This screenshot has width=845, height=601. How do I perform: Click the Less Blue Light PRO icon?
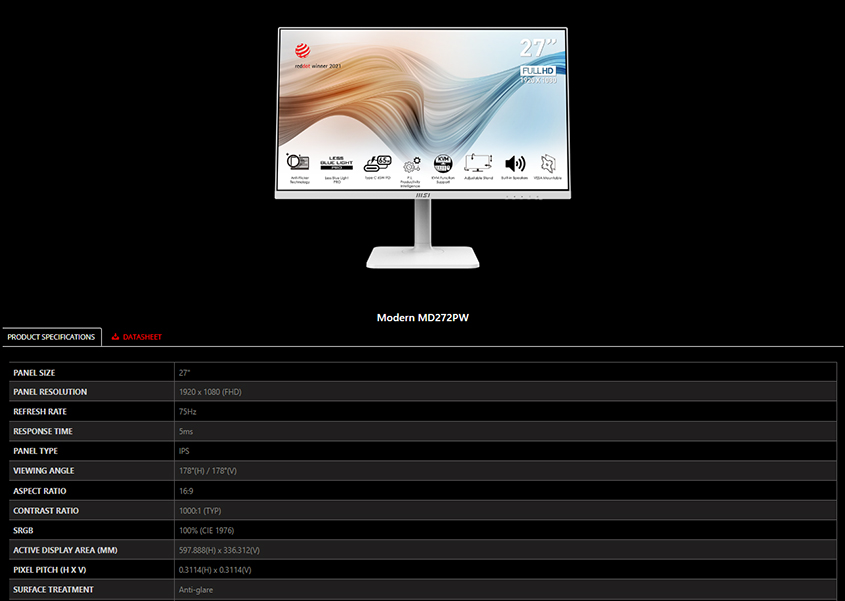pyautogui.click(x=337, y=163)
